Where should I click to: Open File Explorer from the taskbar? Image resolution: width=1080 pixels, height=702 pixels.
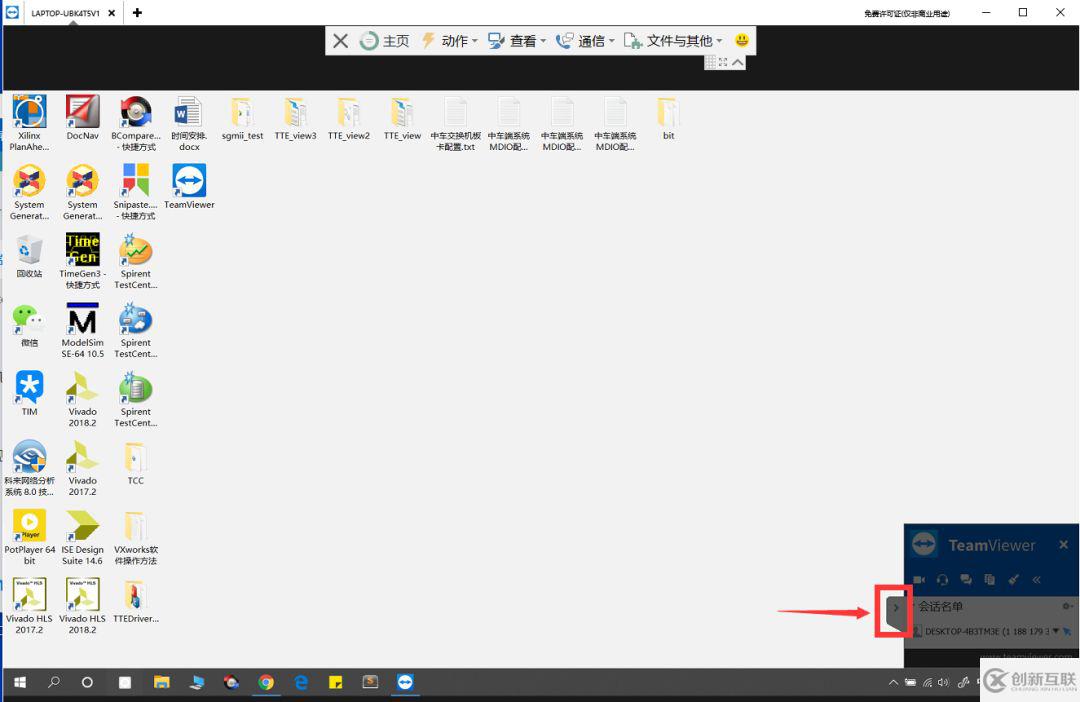[x=161, y=682]
